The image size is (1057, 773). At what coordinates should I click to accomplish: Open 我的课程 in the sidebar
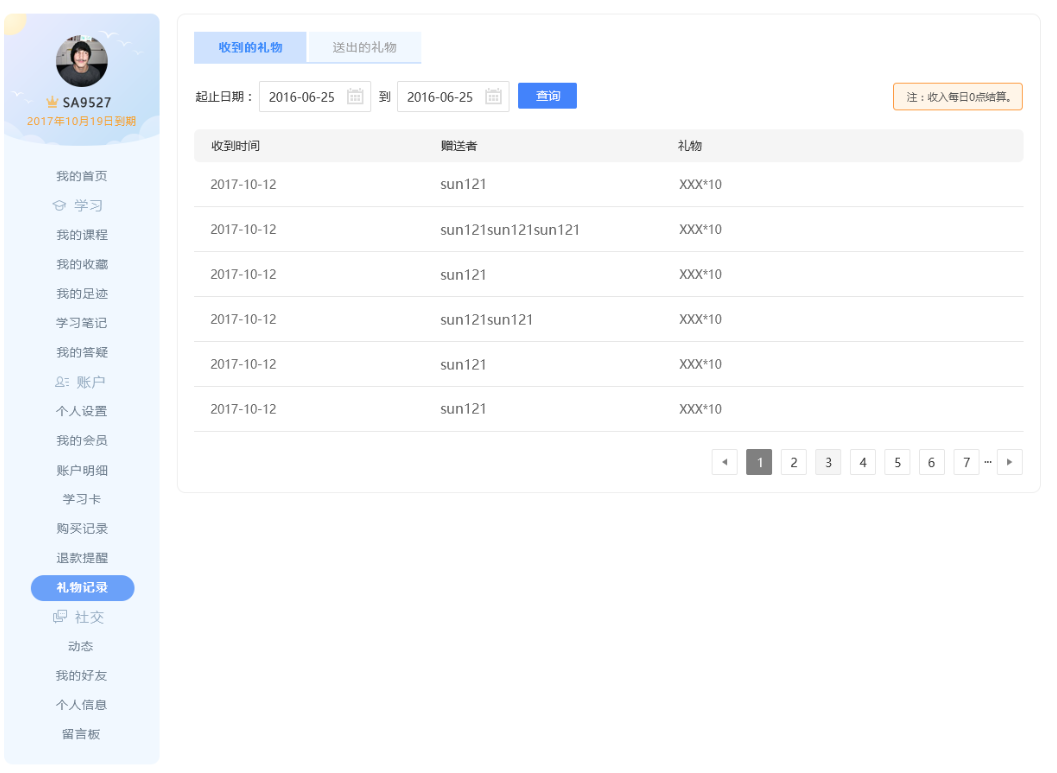[82, 235]
